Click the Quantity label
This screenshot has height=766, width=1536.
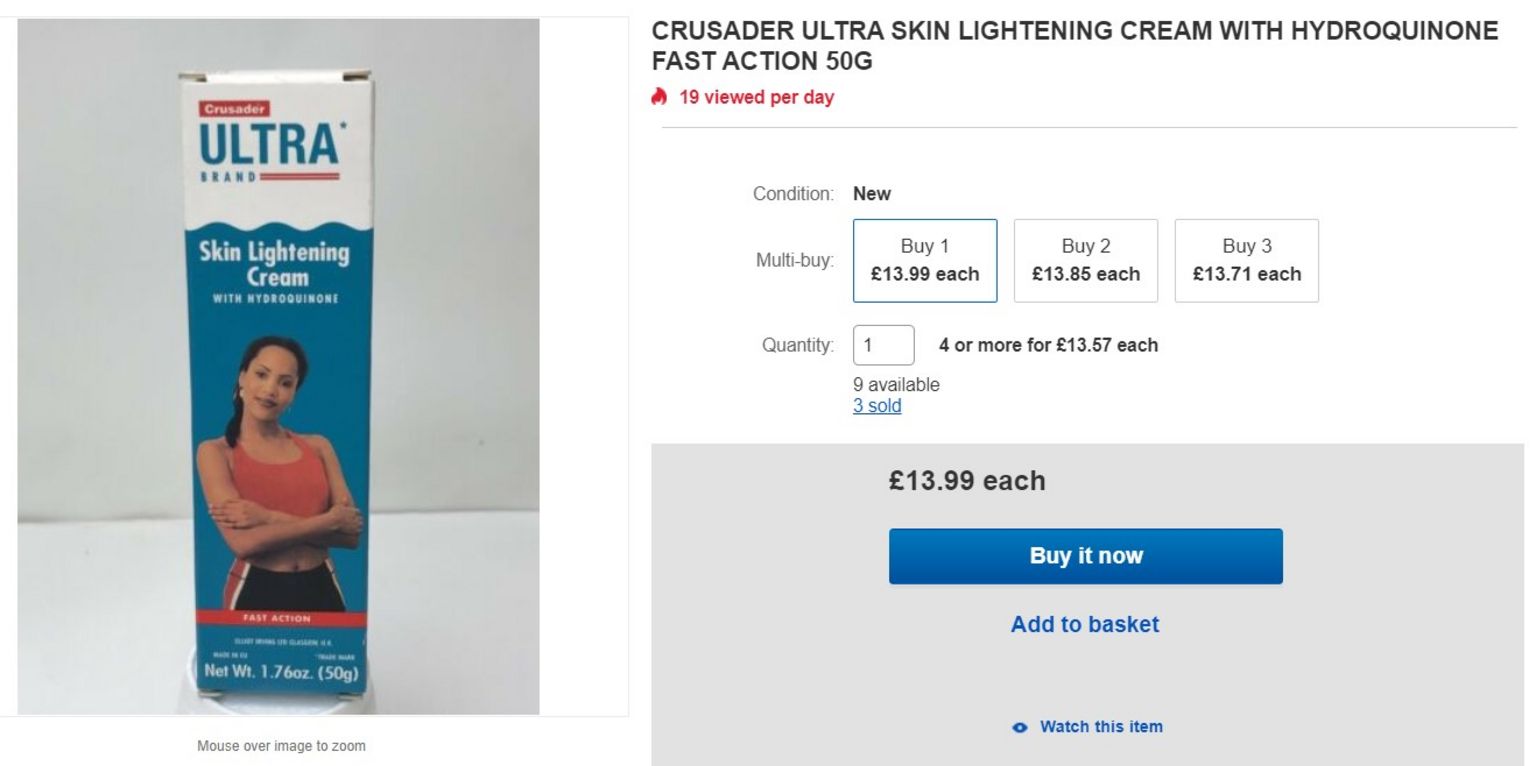pyautogui.click(x=797, y=345)
